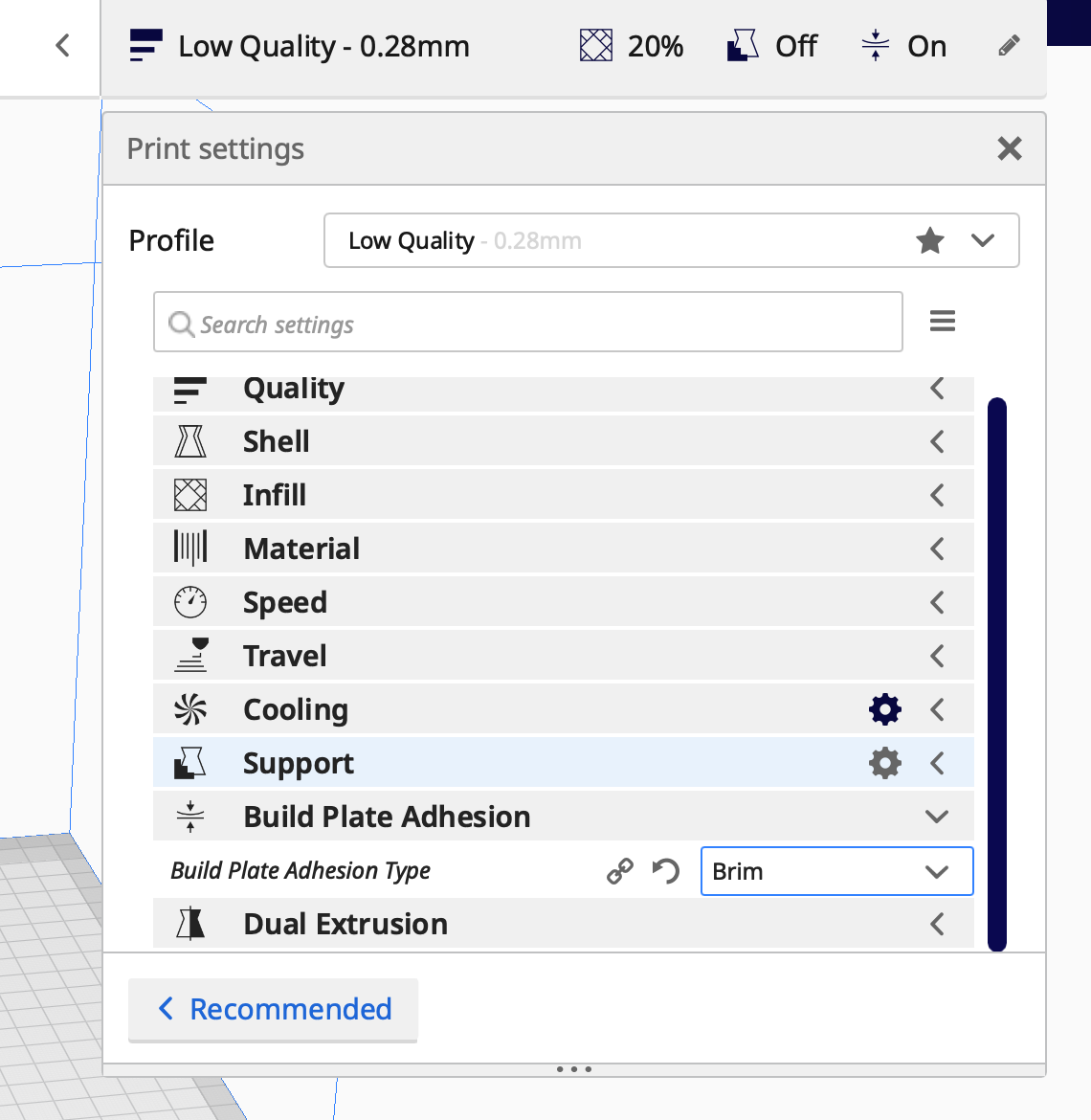Click the Search settings field

527,322
